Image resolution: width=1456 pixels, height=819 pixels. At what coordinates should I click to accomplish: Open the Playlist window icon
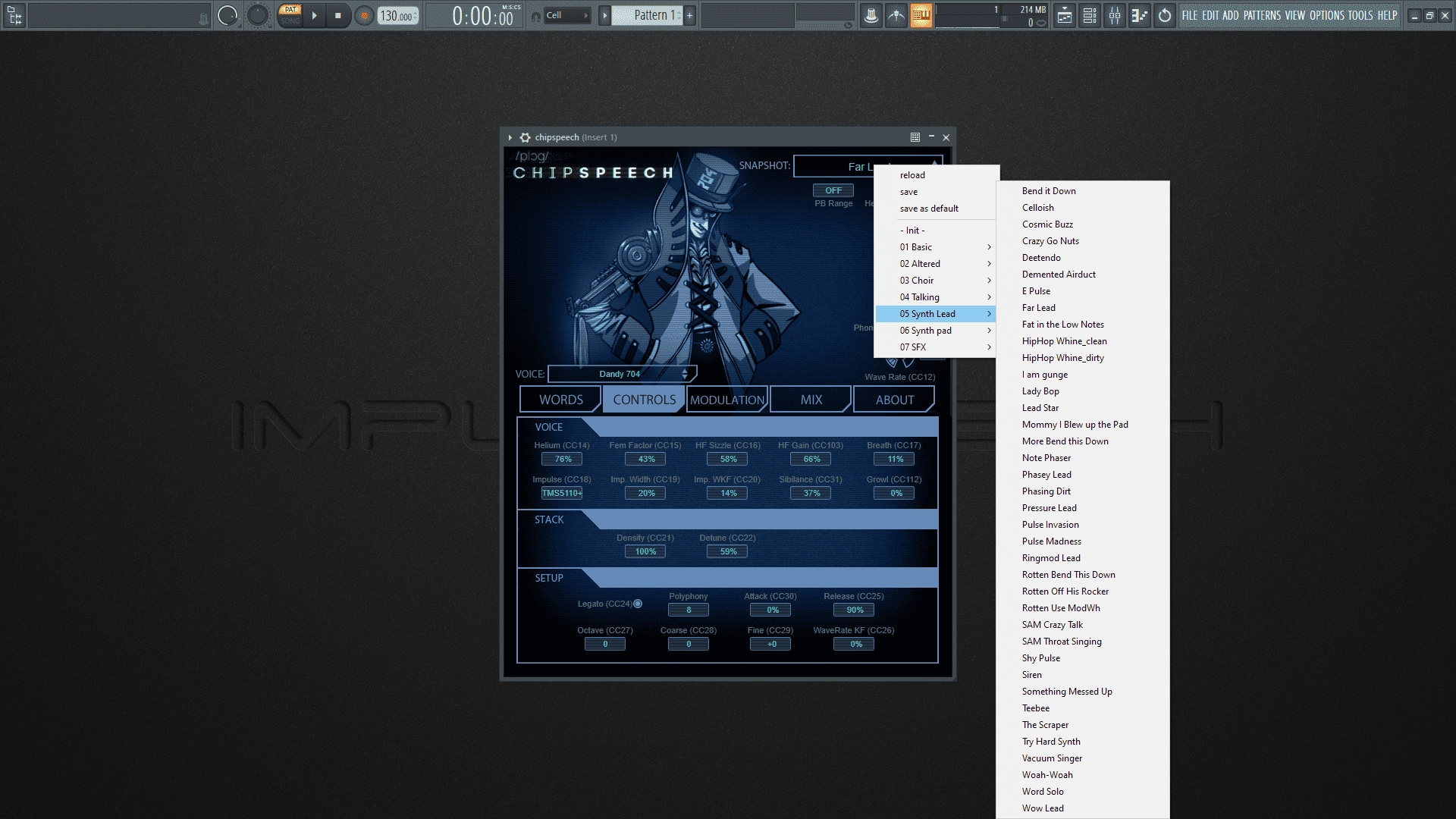(x=1065, y=15)
